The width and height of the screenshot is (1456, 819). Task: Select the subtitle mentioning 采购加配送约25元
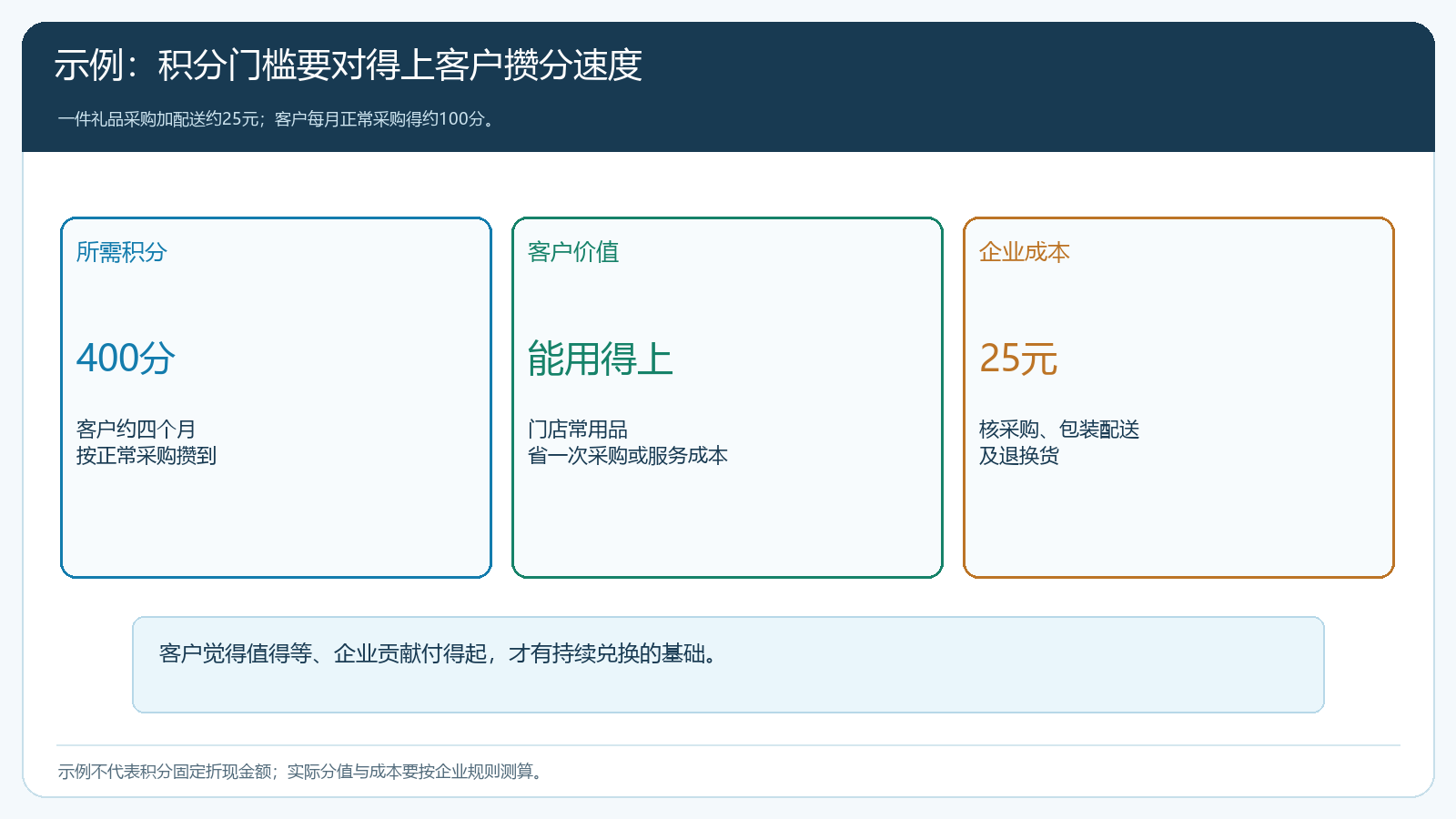(x=278, y=119)
